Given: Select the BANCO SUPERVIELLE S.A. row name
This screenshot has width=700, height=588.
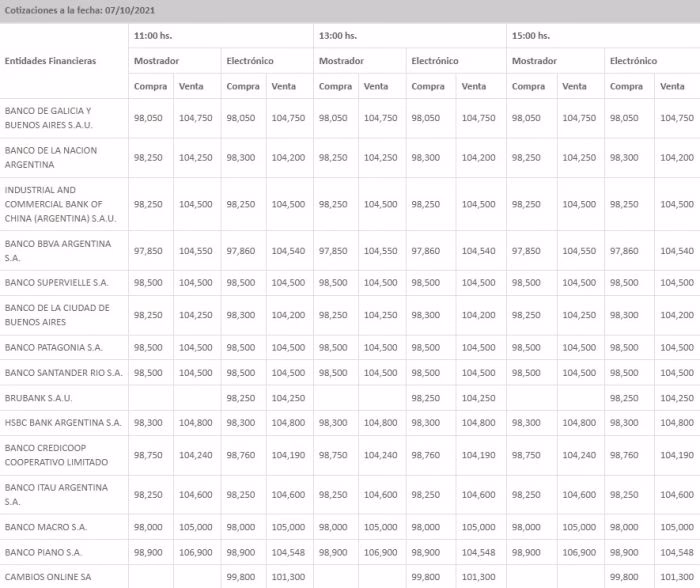Looking at the screenshot, I should pos(56,283).
